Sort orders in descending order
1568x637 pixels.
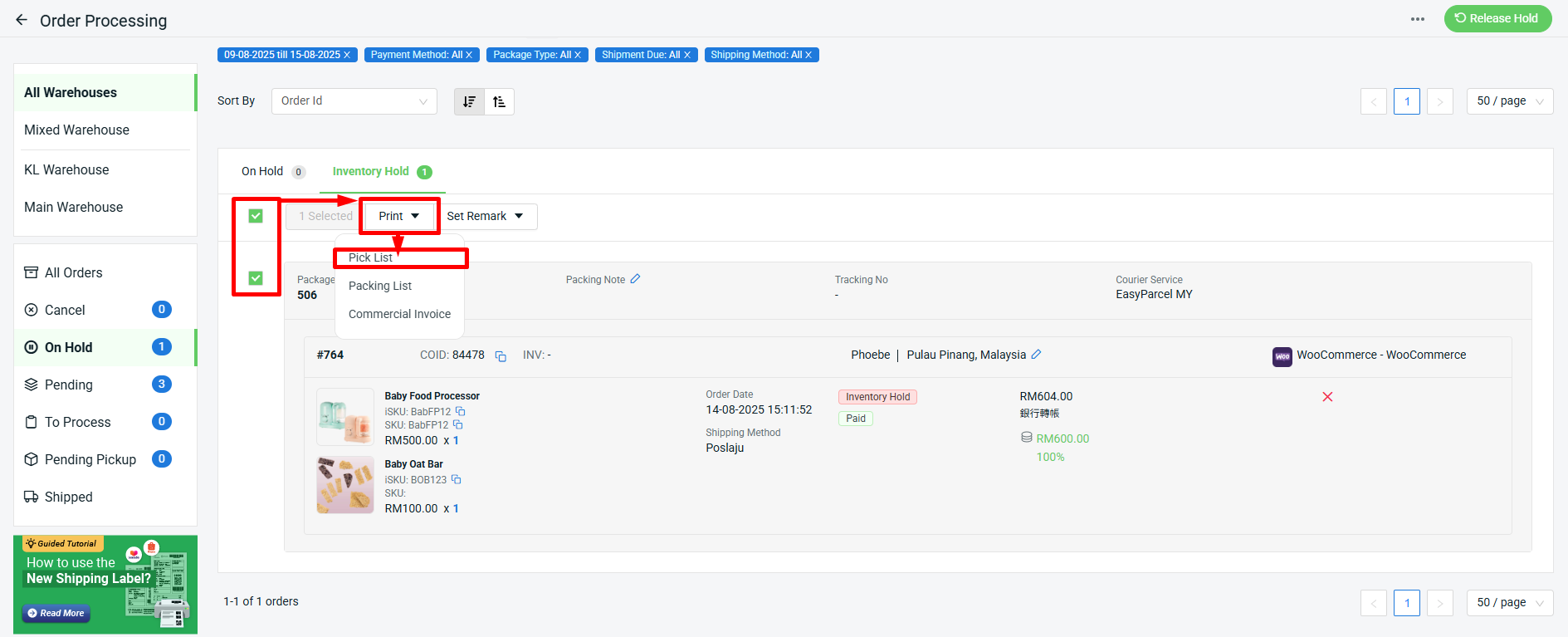pos(470,101)
